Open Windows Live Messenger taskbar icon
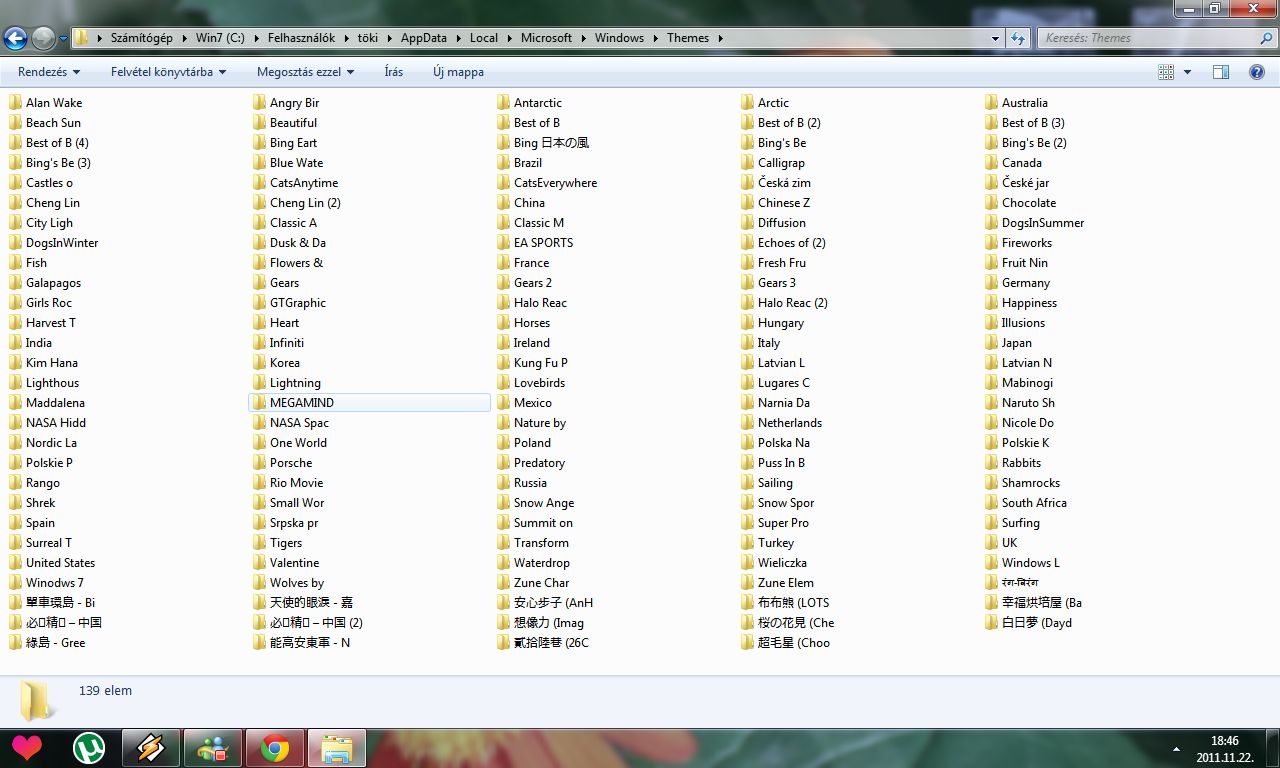This screenshot has width=1280, height=768. click(212, 748)
